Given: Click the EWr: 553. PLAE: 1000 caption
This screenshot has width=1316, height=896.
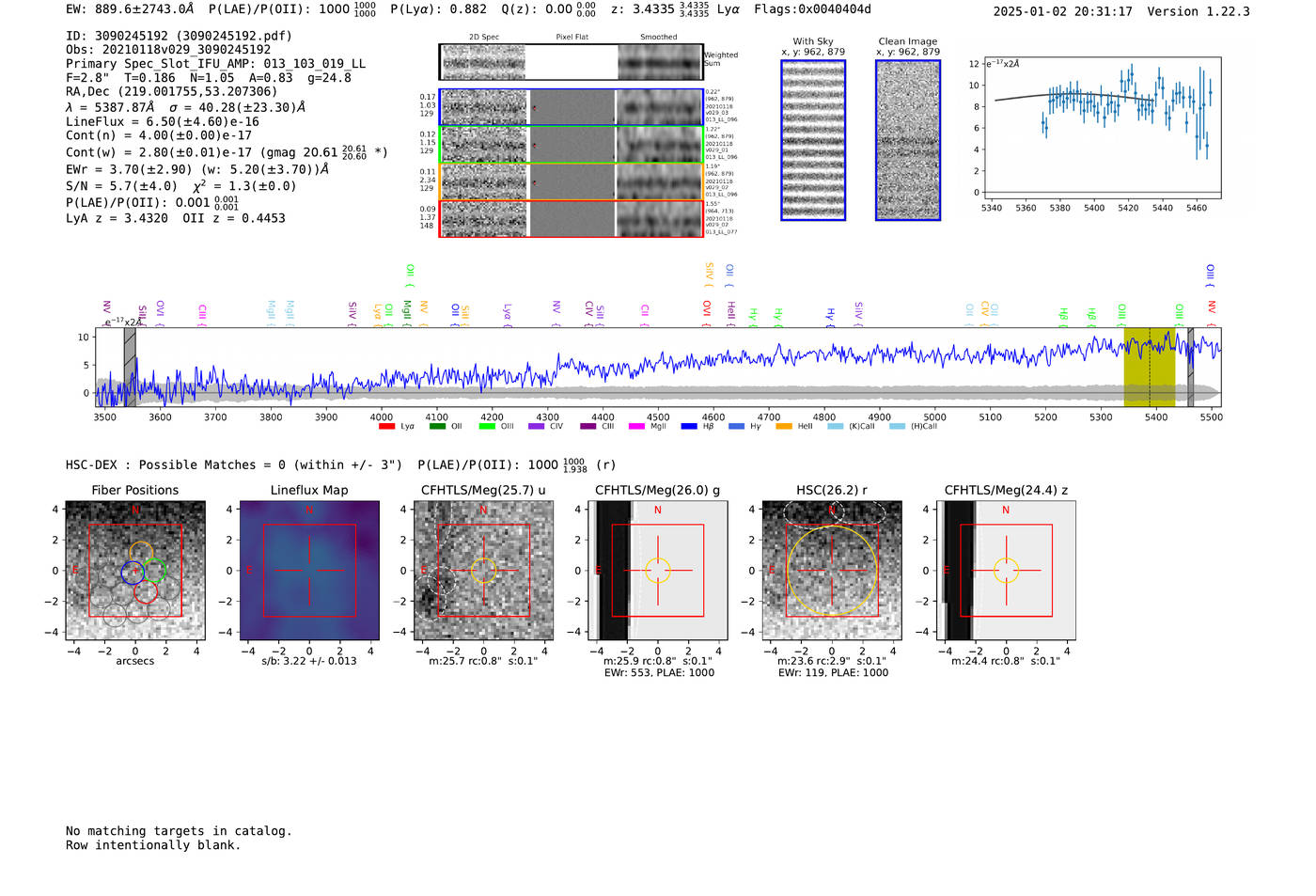Looking at the screenshot, I should (x=659, y=672).
